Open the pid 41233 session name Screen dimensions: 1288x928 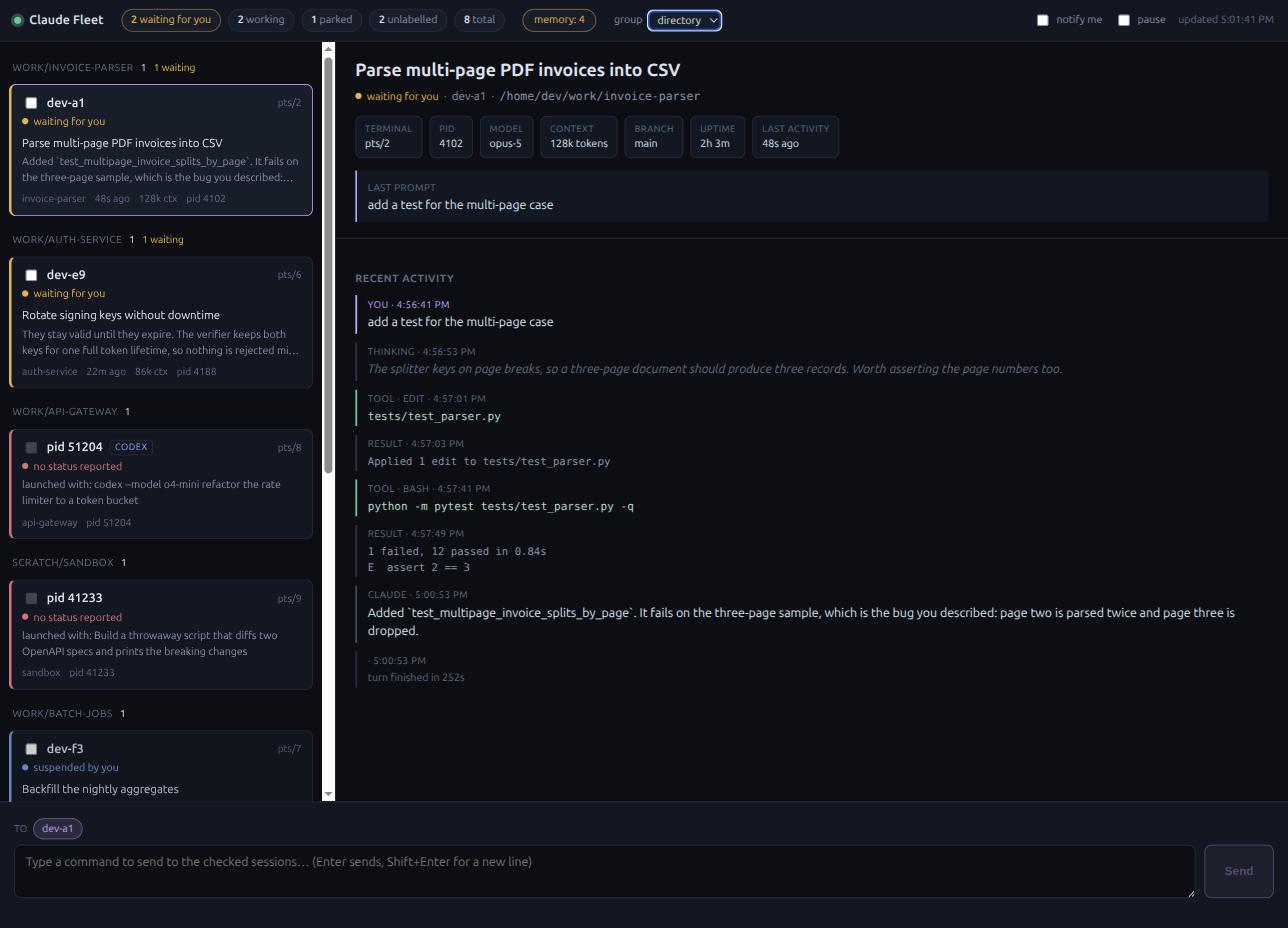74,598
